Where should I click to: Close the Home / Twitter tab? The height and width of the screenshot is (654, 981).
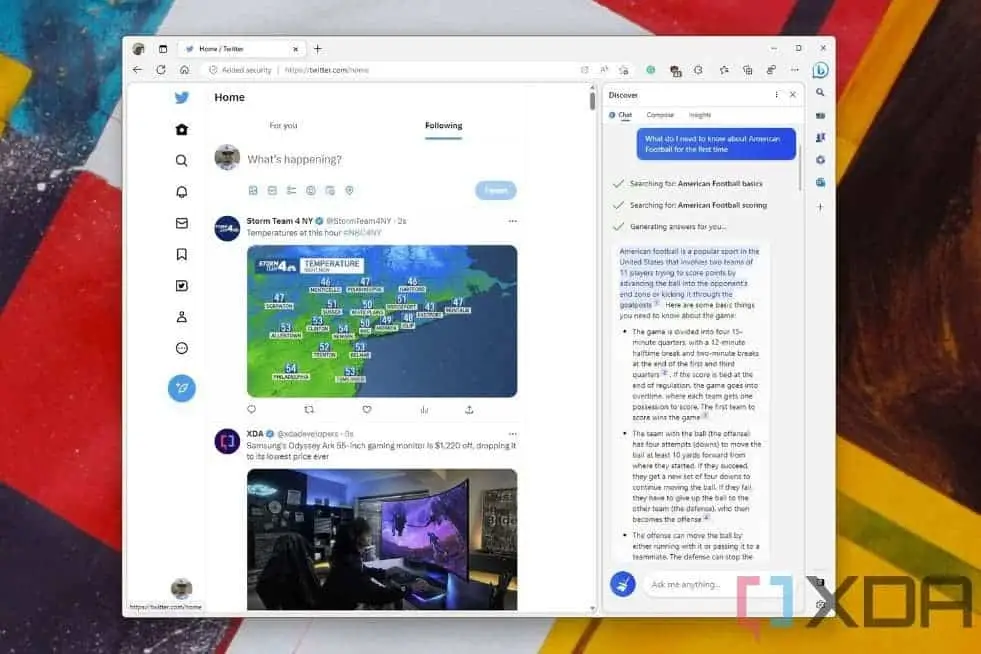[x=295, y=49]
